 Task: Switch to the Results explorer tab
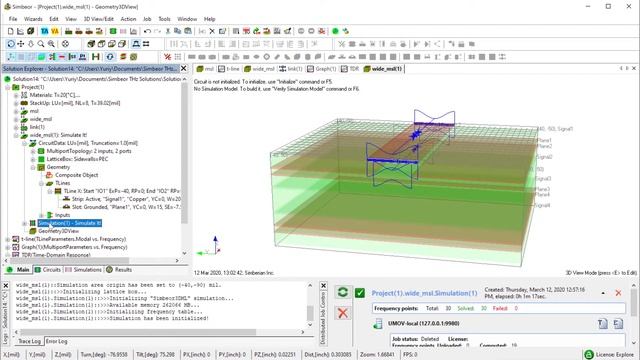(119, 269)
